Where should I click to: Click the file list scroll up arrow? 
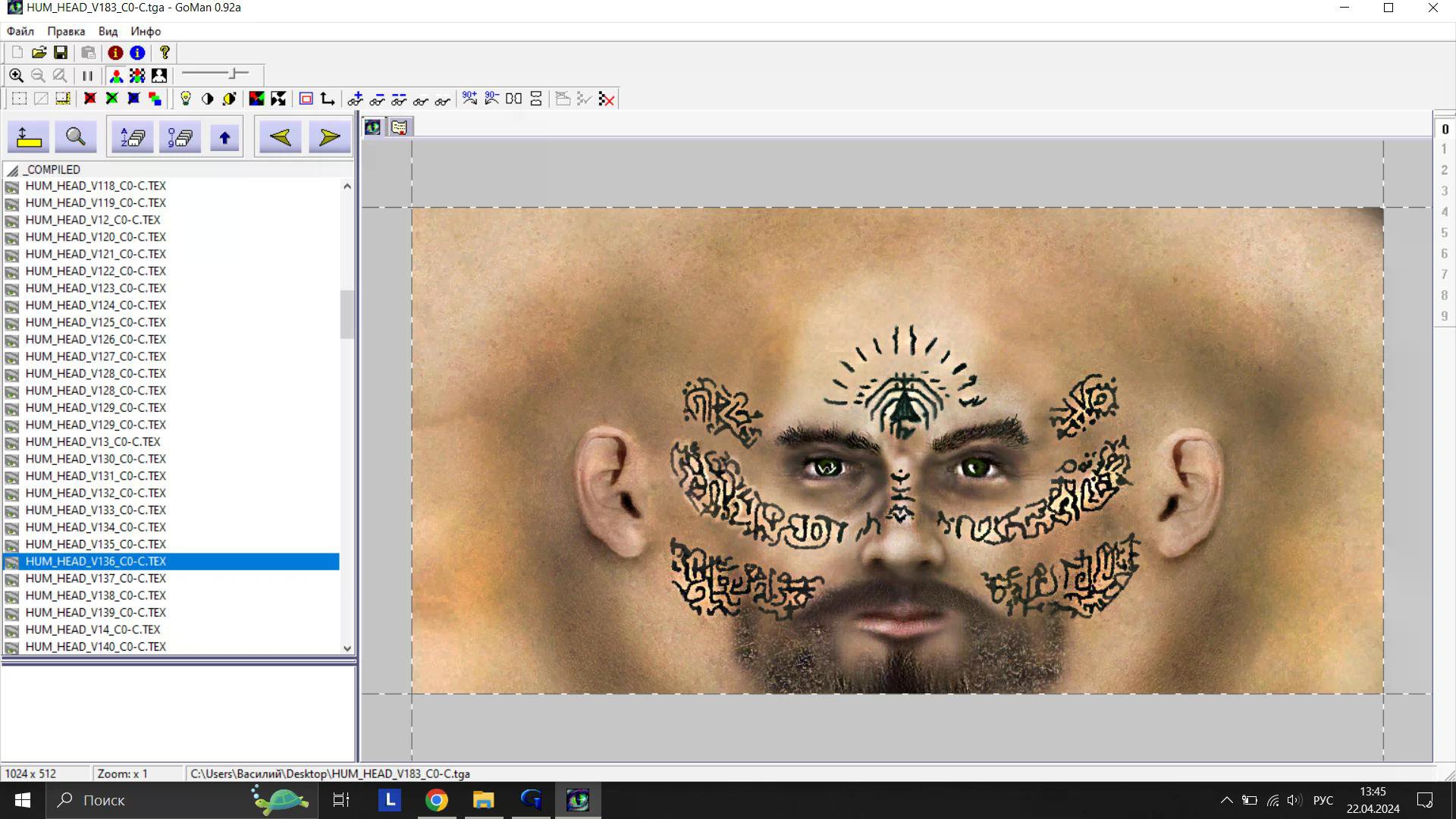[x=347, y=186]
